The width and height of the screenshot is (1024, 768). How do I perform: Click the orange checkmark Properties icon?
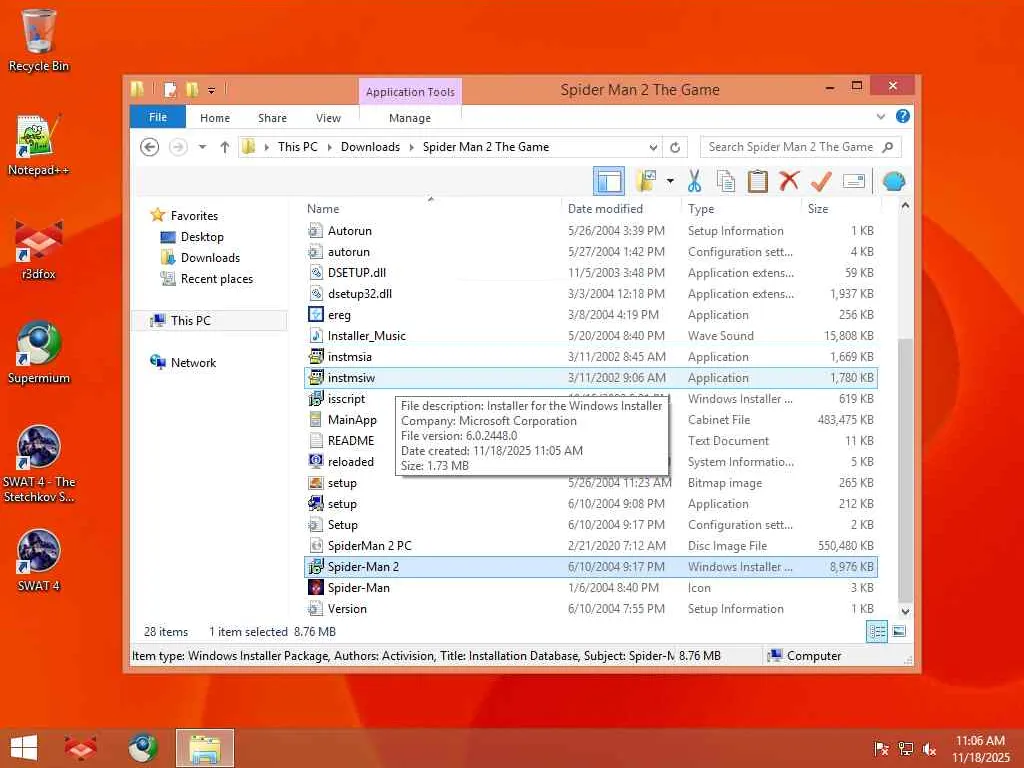(821, 181)
